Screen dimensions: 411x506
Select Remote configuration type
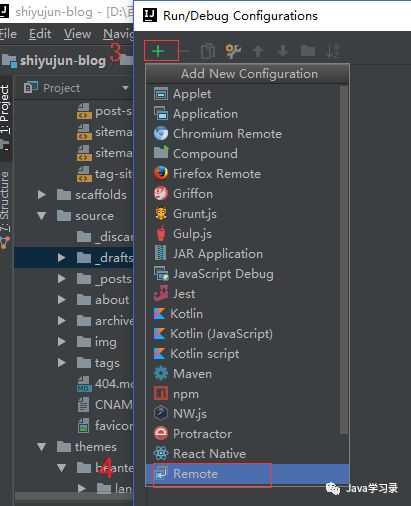pyautogui.click(x=247, y=474)
